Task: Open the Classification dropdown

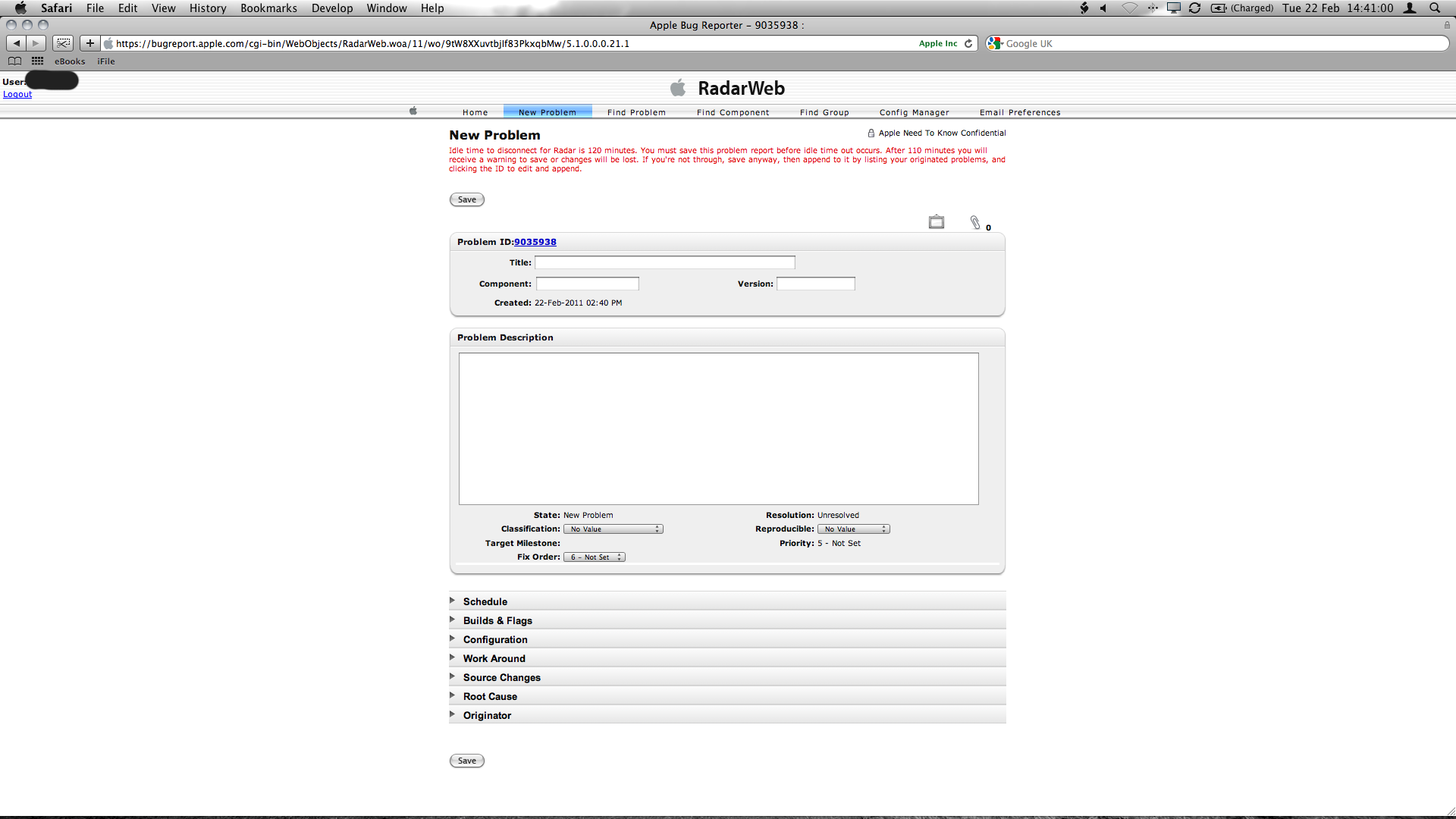Action: click(613, 529)
